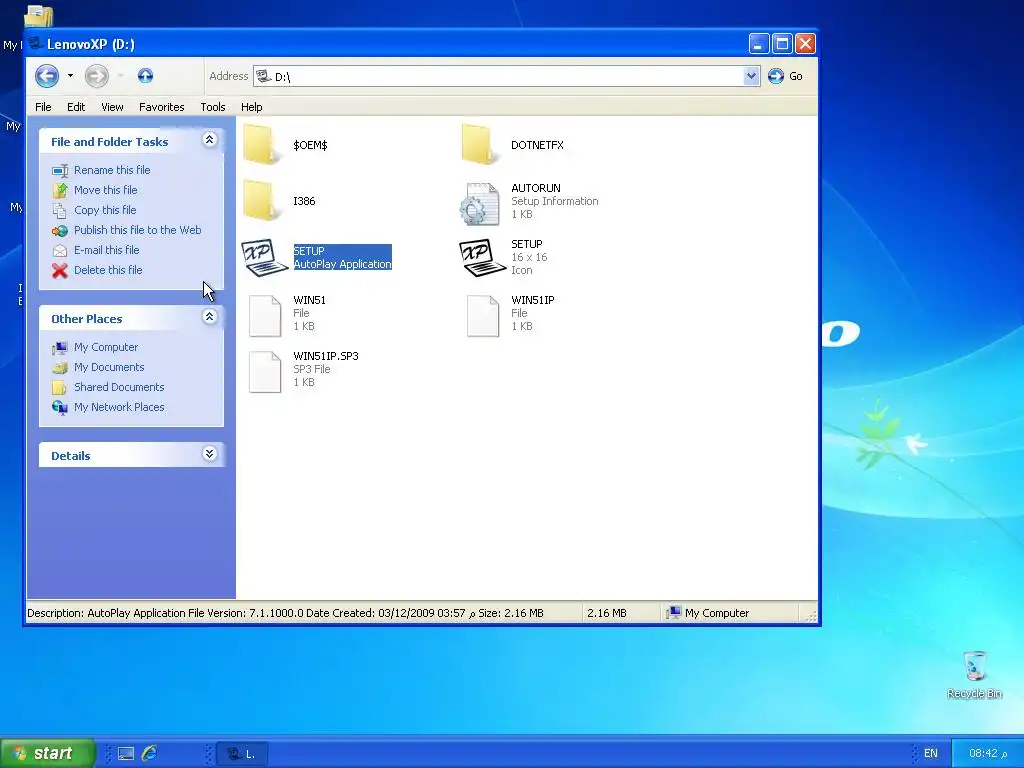Viewport: 1024px width, 768px height.
Task: Open My Documents from Other Places
Action: pos(109,367)
